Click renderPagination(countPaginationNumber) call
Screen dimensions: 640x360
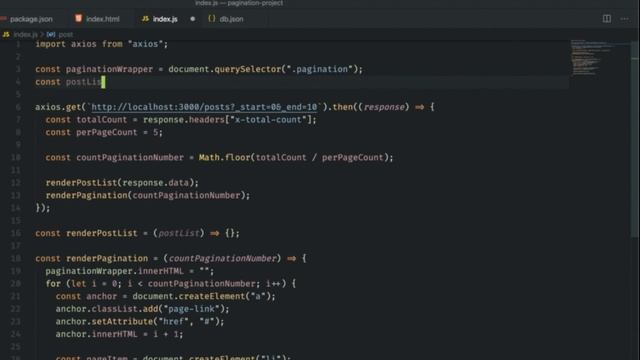click(148, 196)
